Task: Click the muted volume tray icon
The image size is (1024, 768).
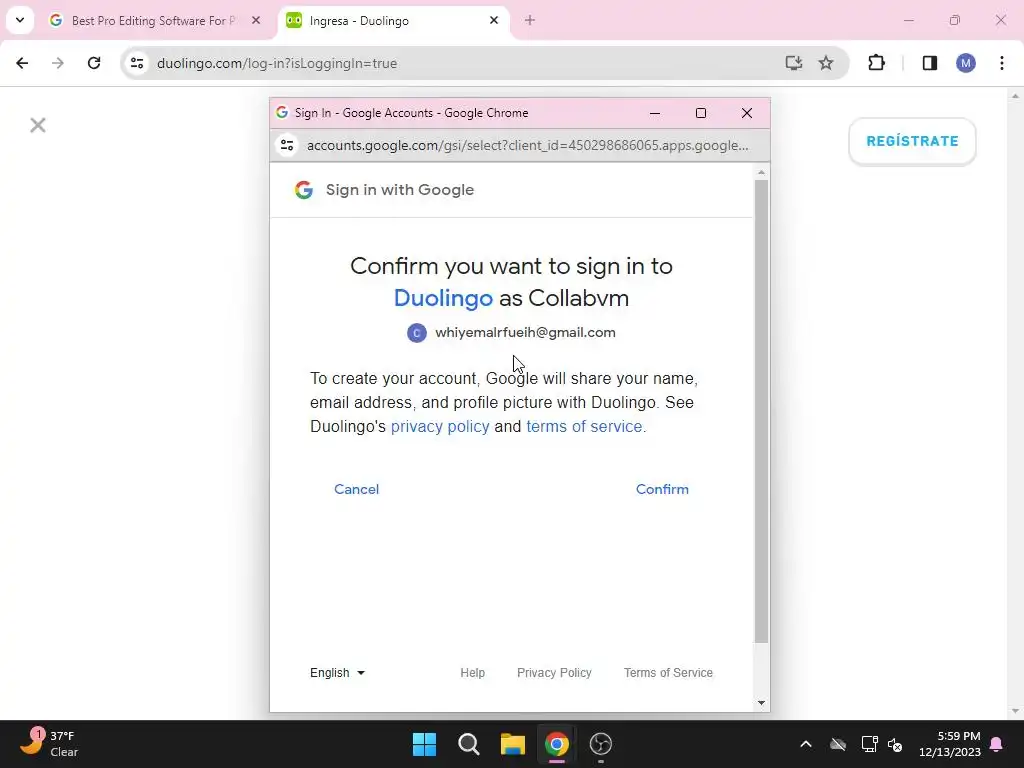Action: tap(895, 744)
